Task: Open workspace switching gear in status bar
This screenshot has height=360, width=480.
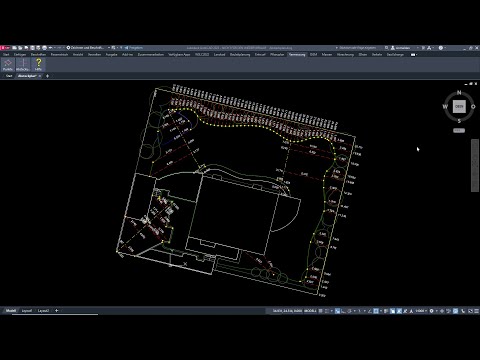Action: pyautogui.click(x=431, y=311)
